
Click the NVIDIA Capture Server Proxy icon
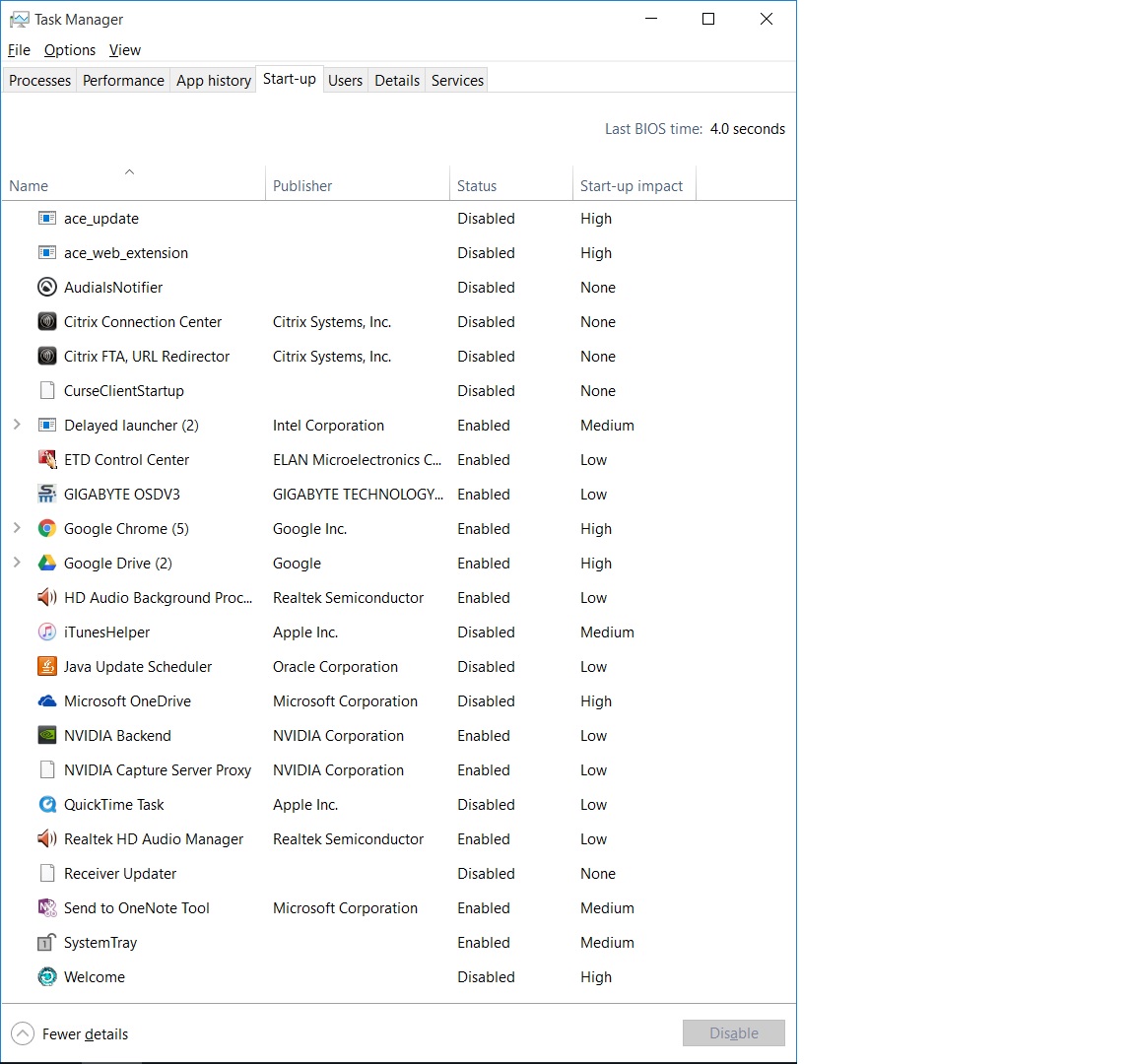pos(47,770)
